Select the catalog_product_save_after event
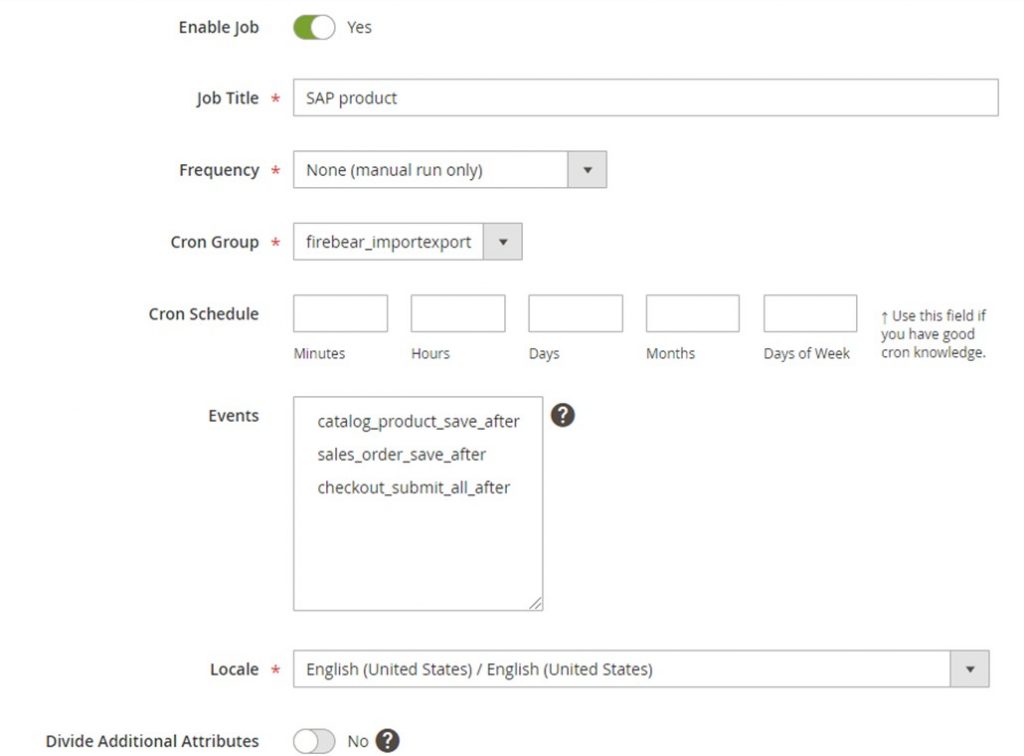 (x=419, y=421)
